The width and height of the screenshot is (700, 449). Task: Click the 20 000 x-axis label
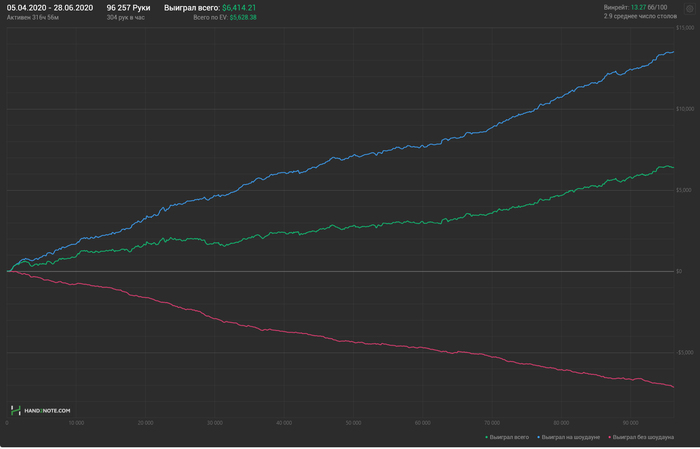click(x=146, y=423)
